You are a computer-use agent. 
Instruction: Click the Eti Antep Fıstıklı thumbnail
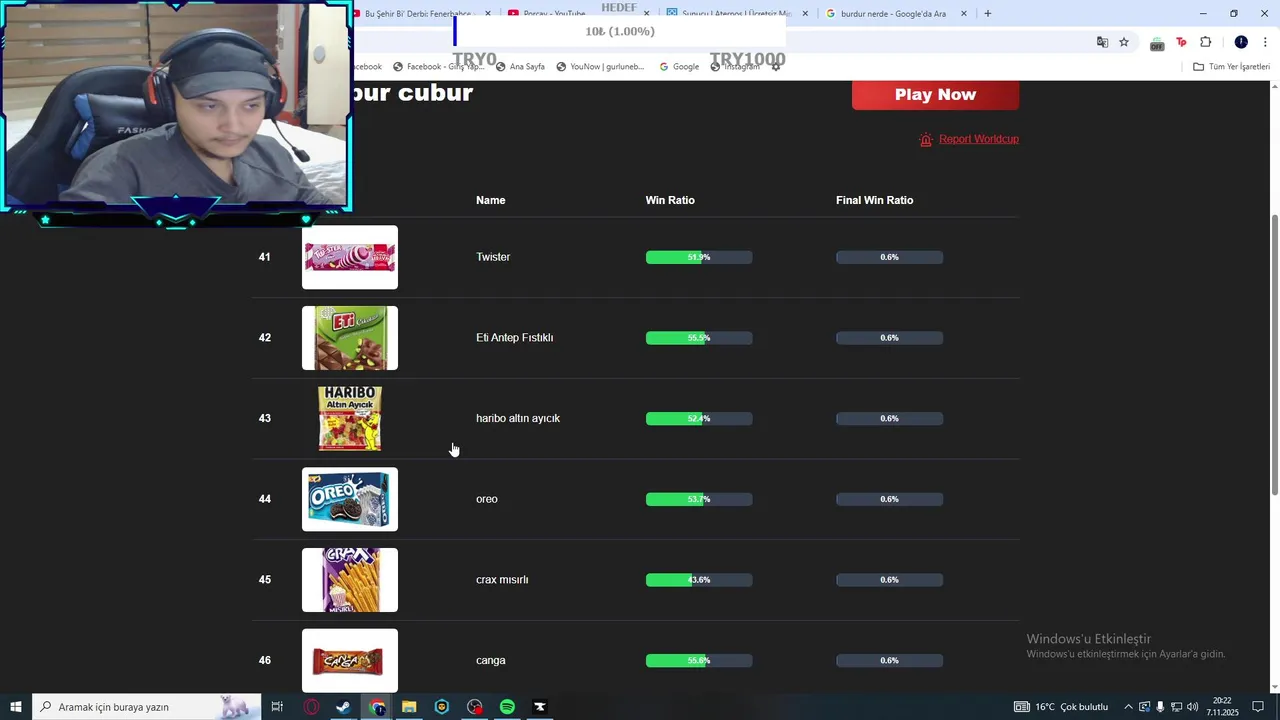(x=350, y=338)
